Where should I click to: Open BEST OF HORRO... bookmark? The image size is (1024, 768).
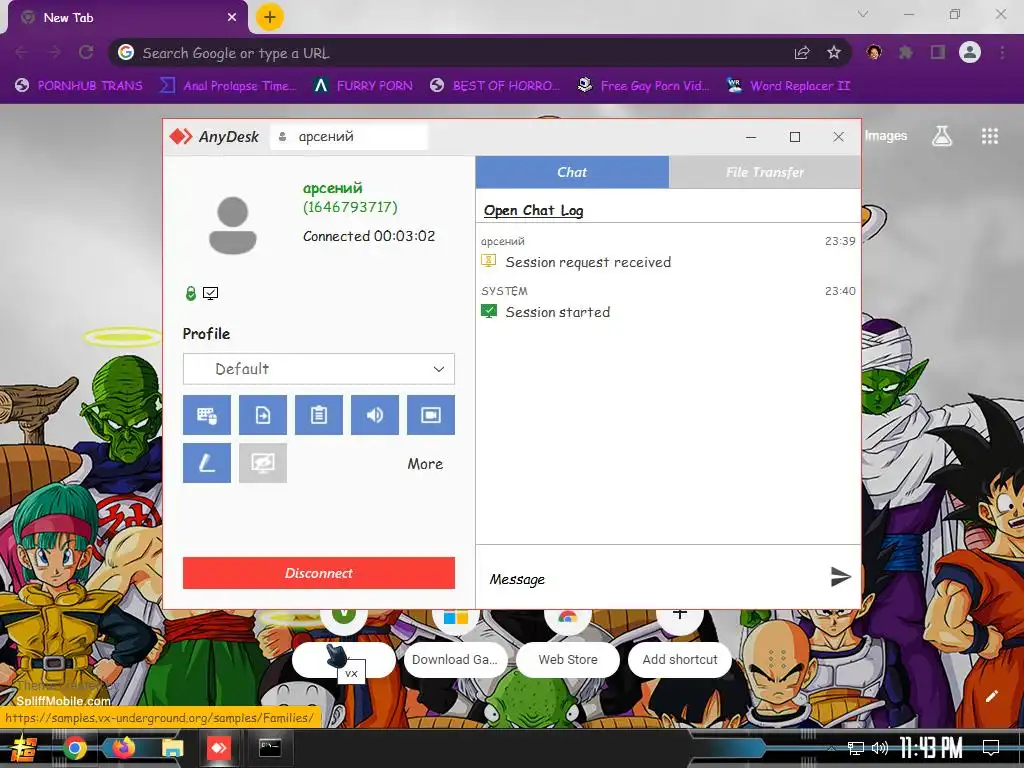[x=495, y=86]
